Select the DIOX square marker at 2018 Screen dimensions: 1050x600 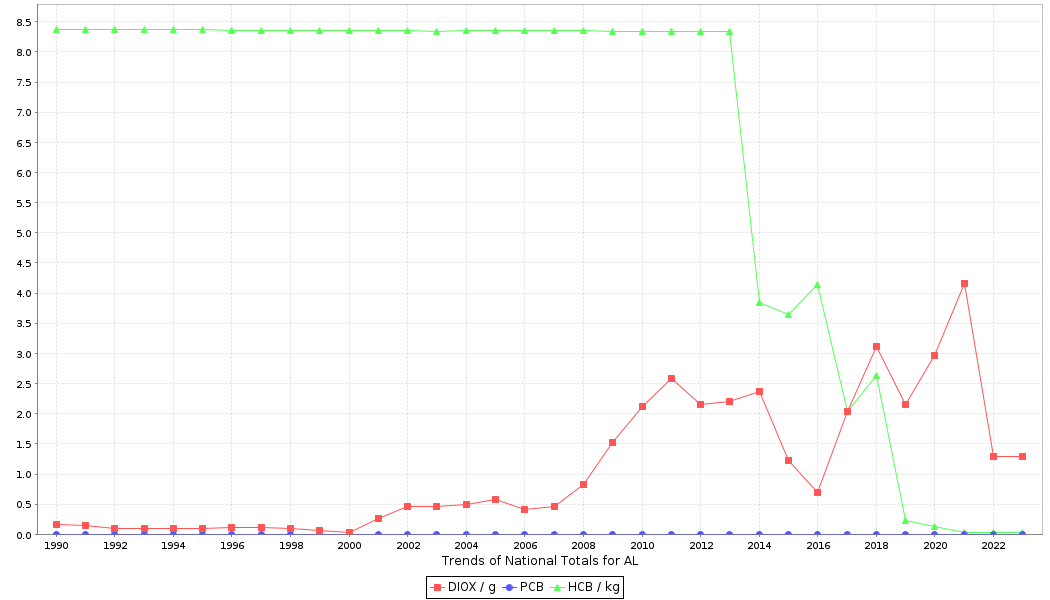pyautogui.click(x=876, y=347)
